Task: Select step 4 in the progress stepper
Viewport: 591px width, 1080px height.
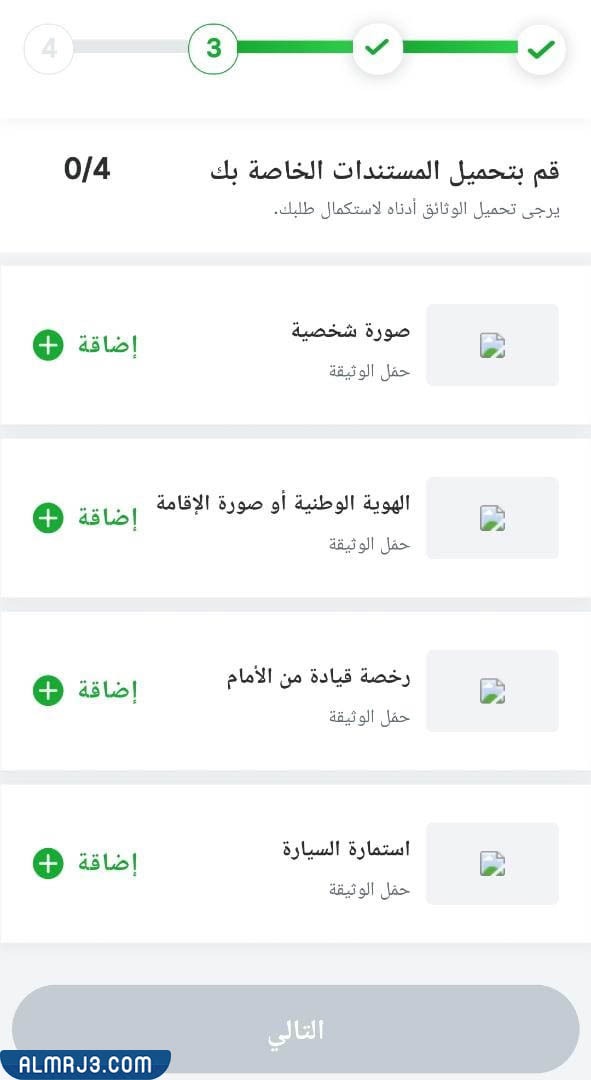Action: tap(48, 46)
